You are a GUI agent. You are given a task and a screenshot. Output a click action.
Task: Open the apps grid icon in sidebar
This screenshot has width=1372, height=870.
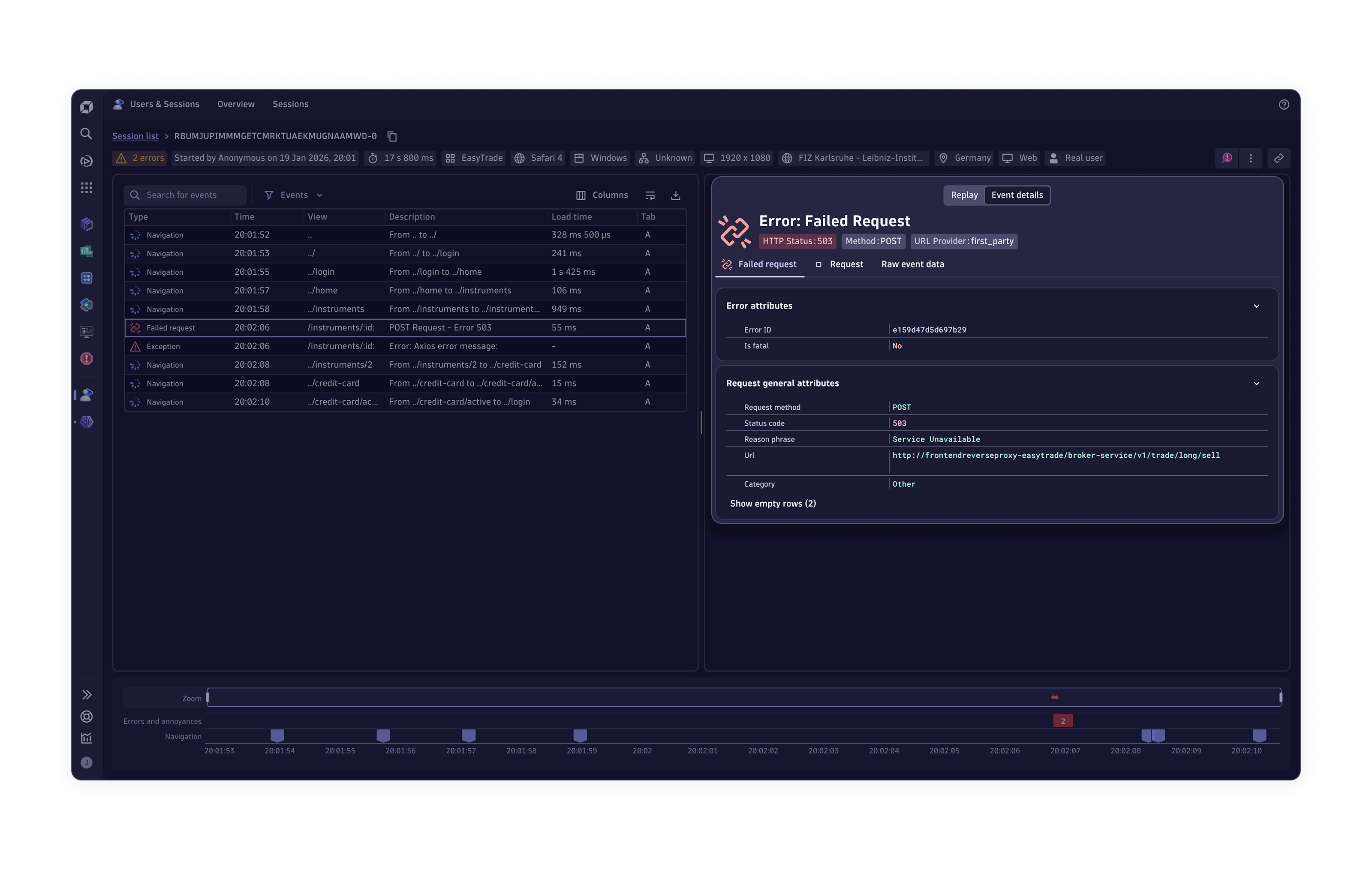pyautogui.click(x=86, y=188)
